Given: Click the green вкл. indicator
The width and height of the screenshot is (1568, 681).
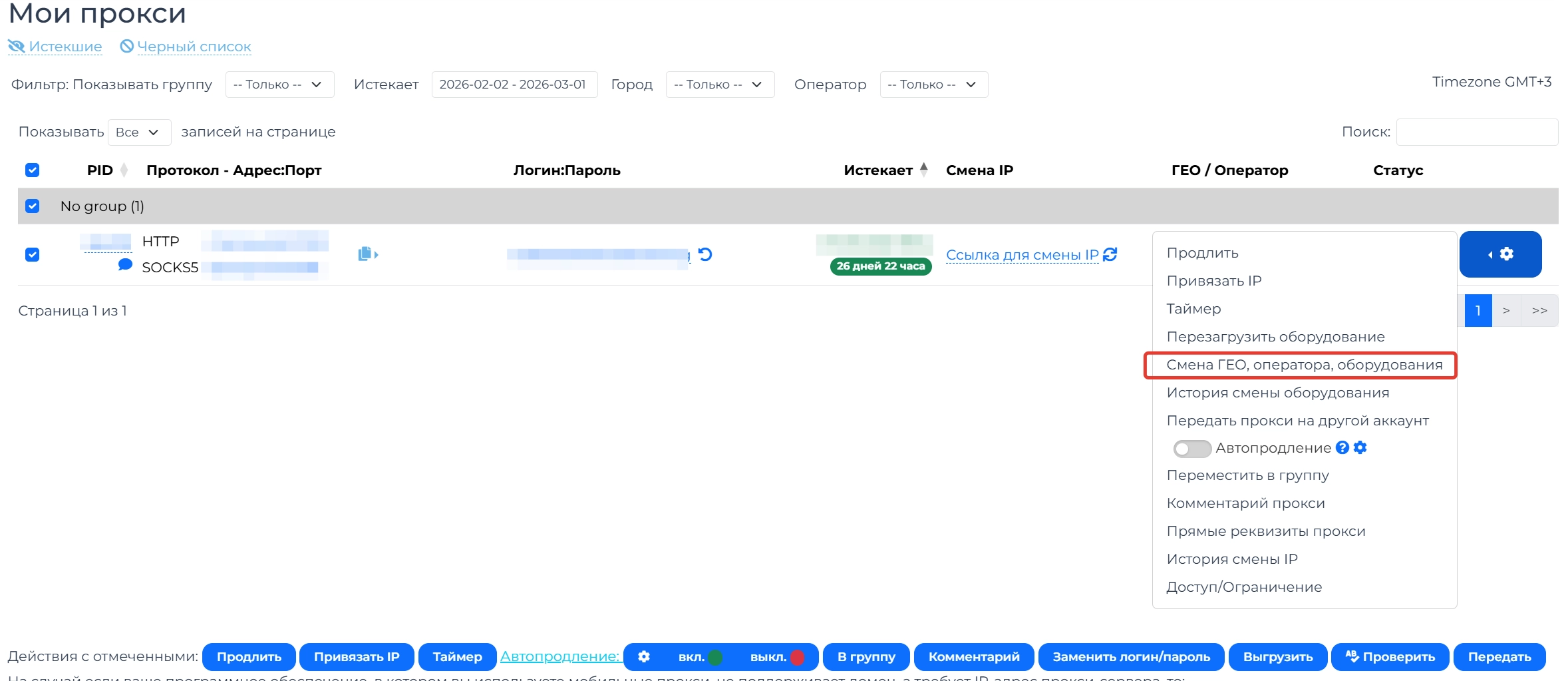Looking at the screenshot, I should 716,657.
